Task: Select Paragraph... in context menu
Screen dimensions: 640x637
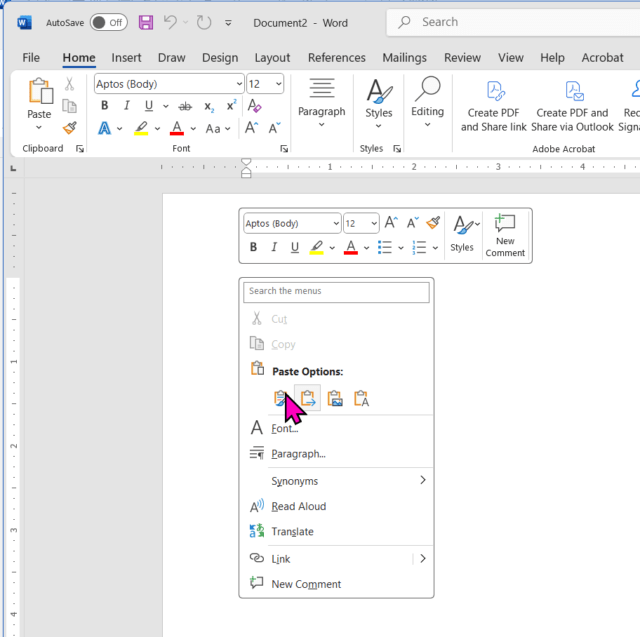Action: click(336, 453)
